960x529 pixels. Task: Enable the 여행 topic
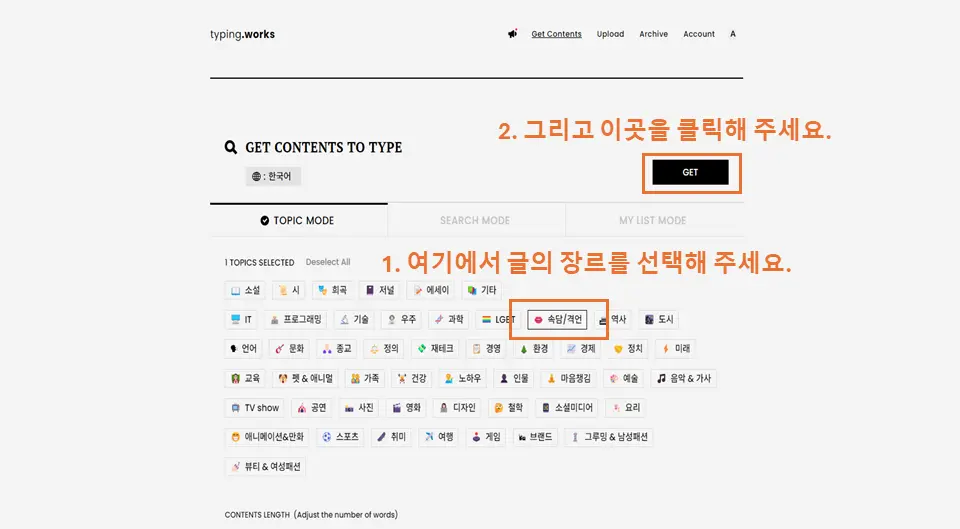click(439, 437)
